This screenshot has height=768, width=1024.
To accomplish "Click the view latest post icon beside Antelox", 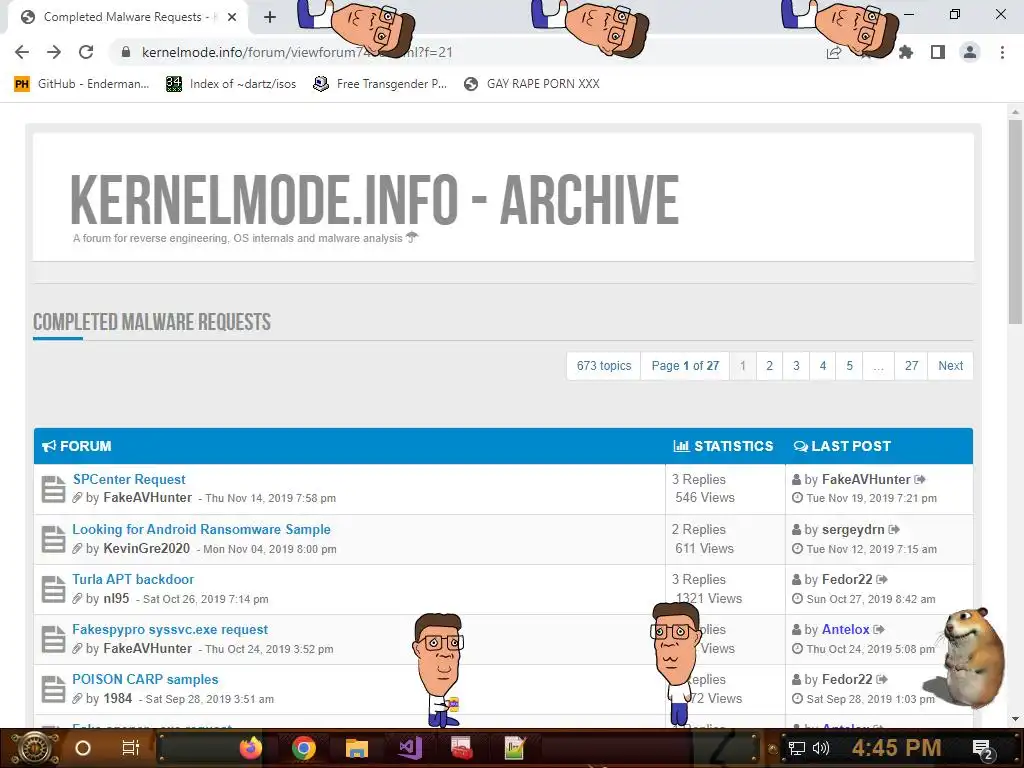I will [879, 630].
